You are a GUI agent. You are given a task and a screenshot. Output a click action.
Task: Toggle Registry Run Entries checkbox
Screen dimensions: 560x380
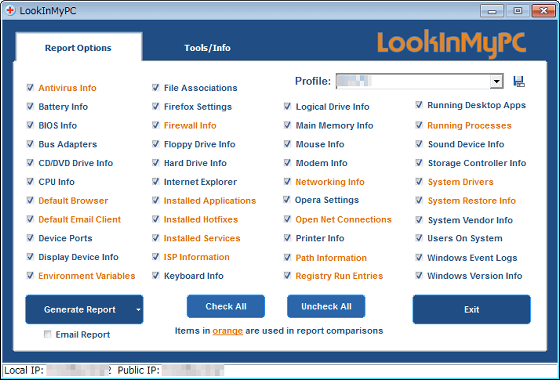point(287,275)
